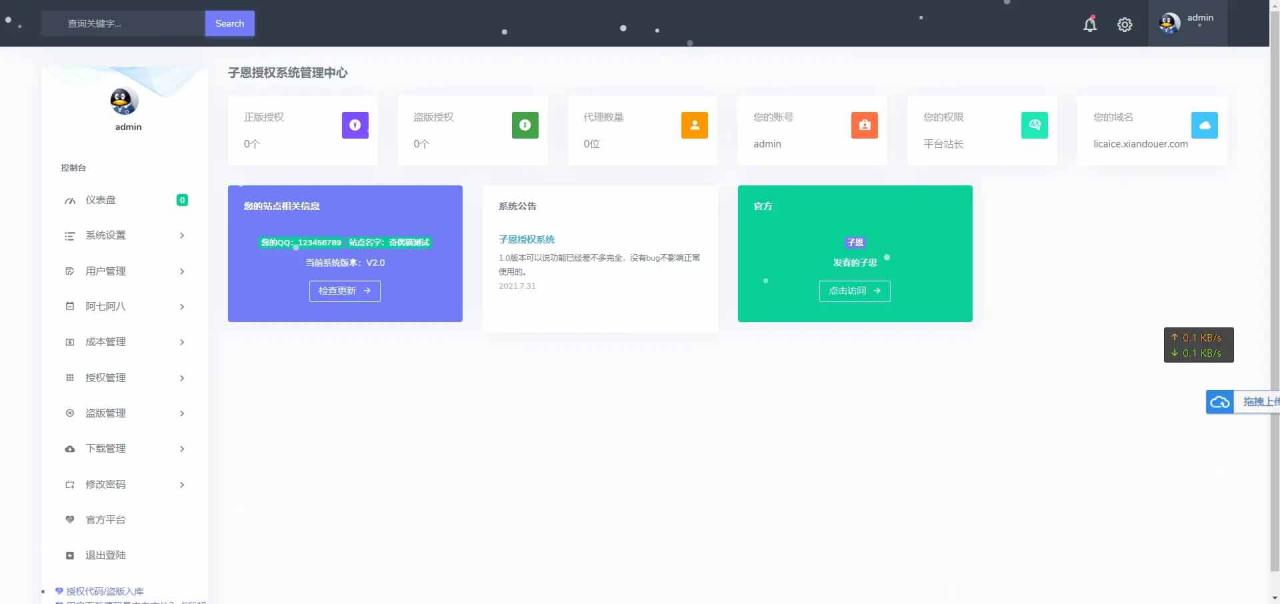Open the settings gear icon

[x=1125, y=24]
